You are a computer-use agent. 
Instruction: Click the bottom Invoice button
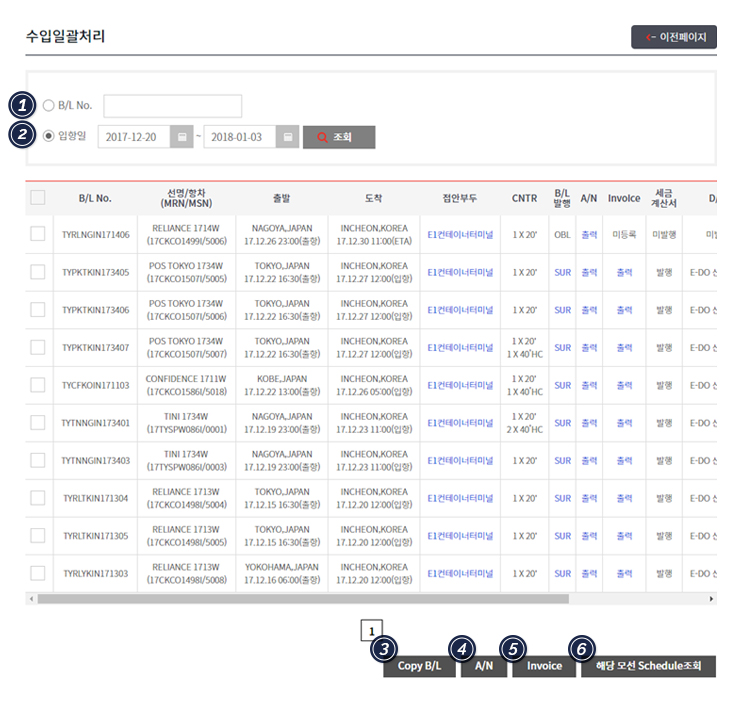pyautogui.click(x=544, y=666)
